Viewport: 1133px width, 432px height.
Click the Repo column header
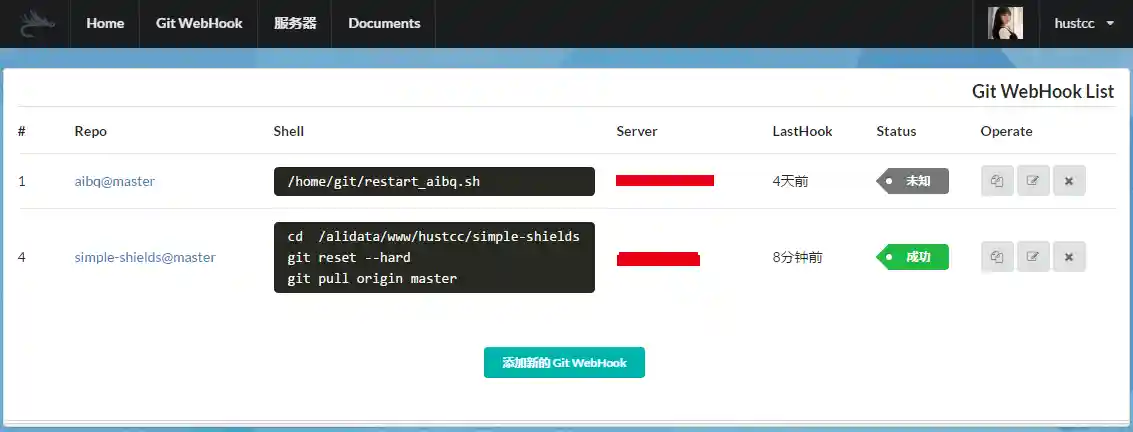pyautogui.click(x=90, y=131)
